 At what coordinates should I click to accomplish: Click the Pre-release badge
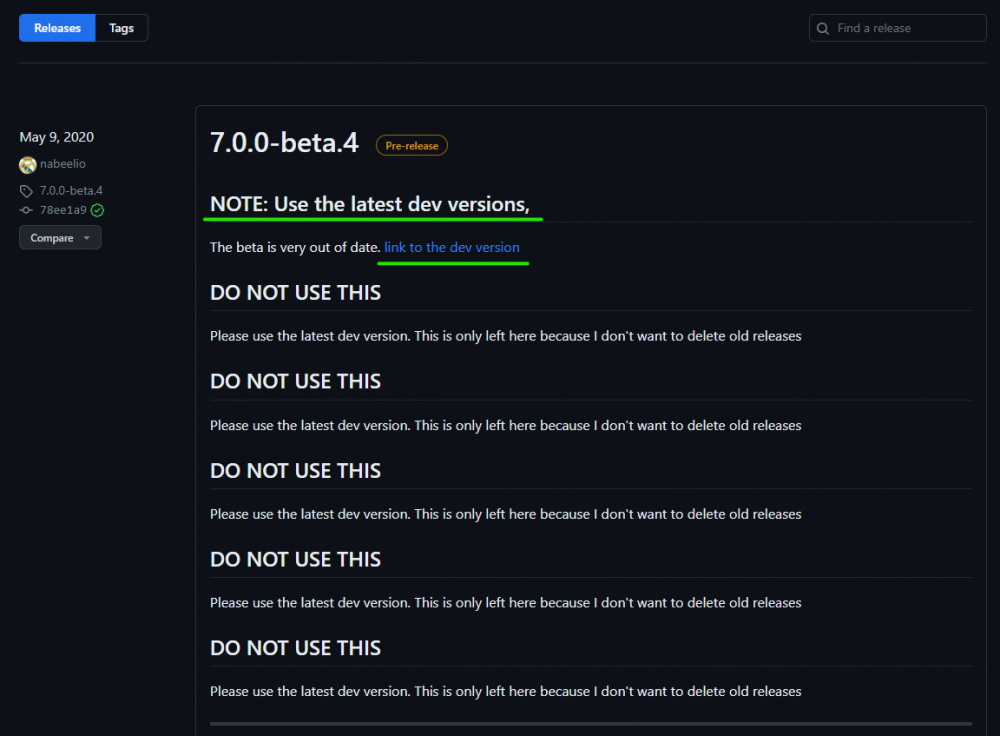412,146
